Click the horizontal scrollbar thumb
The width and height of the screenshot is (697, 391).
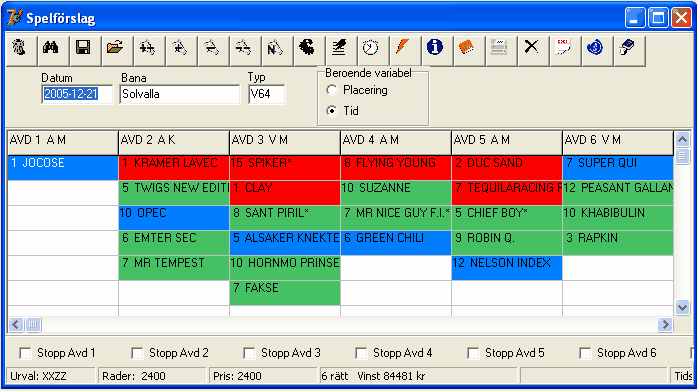pyautogui.click(x=33, y=325)
